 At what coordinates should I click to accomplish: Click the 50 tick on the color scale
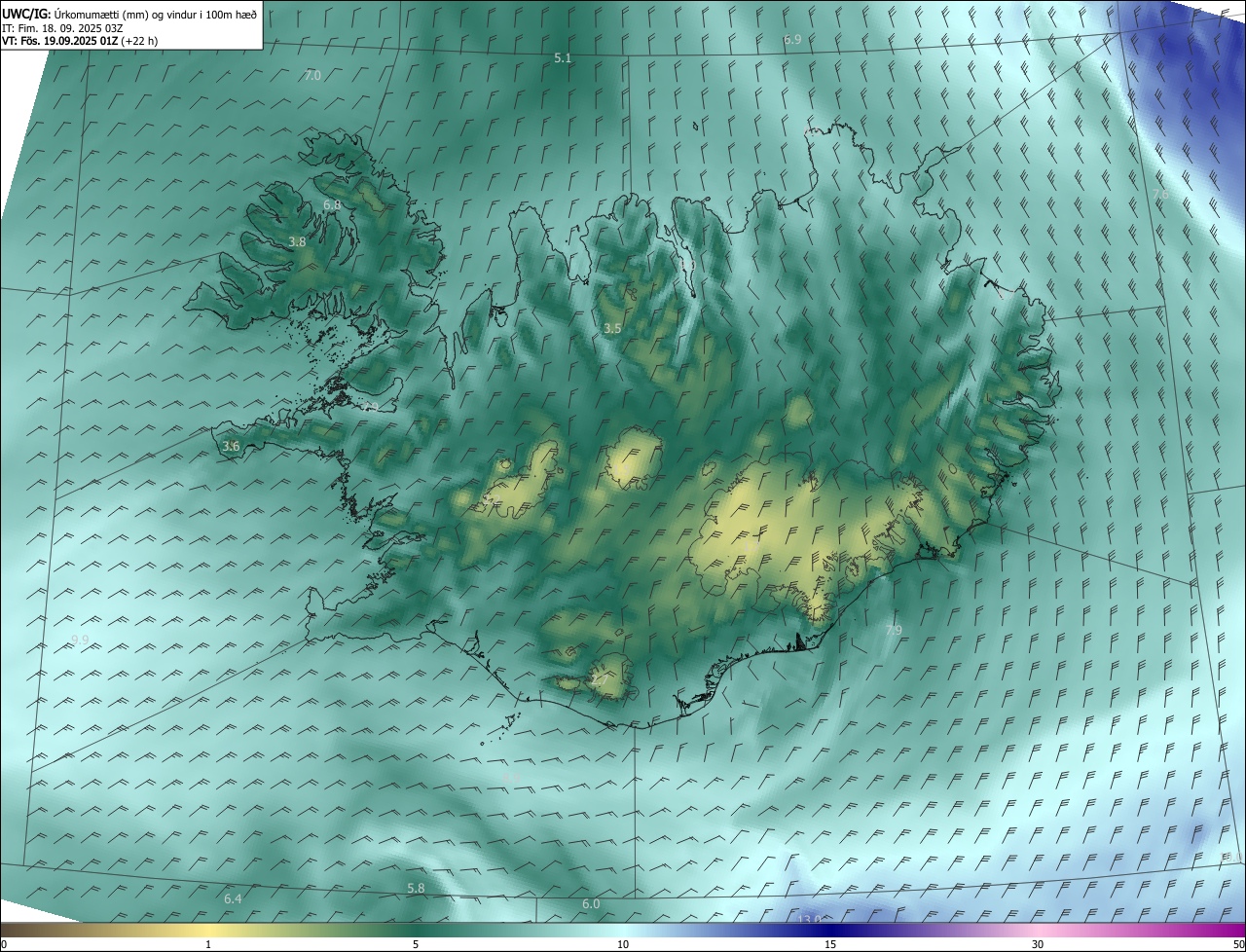click(1238, 944)
